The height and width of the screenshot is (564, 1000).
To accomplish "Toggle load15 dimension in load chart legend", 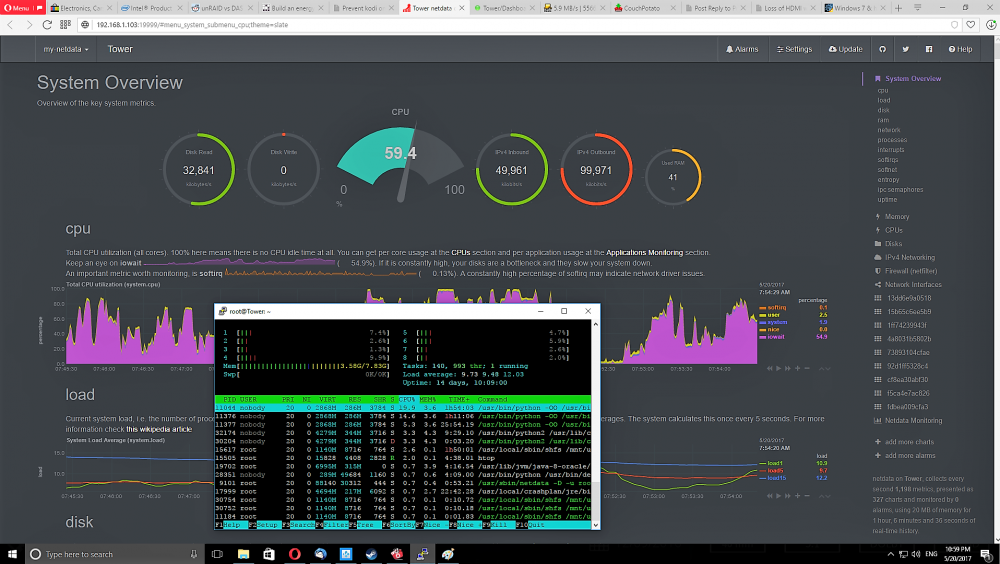I will pos(776,478).
